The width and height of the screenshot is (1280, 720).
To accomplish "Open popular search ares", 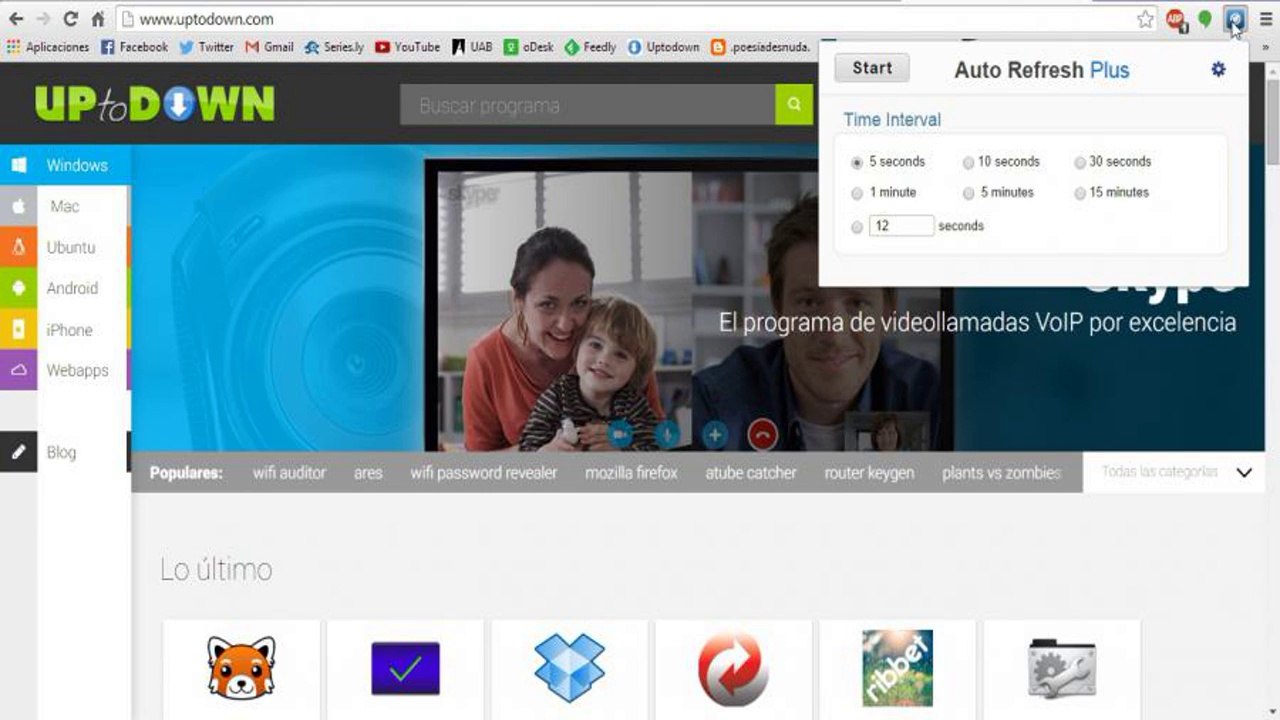I will pos(368,473).
